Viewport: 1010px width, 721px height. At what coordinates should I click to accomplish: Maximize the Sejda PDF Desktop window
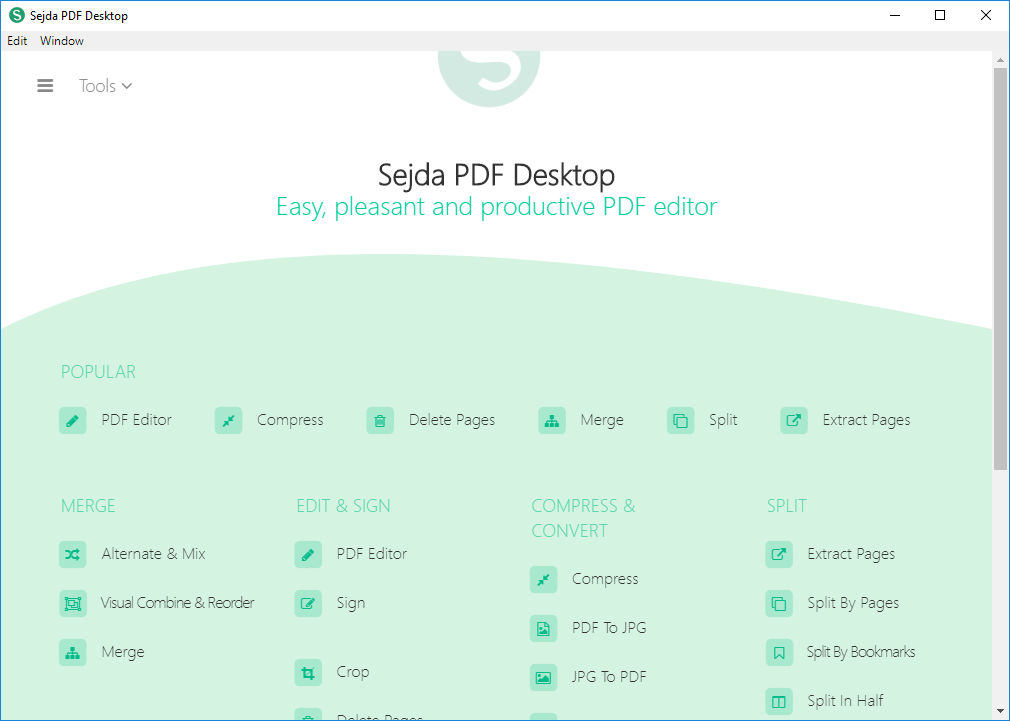(940, 15)
